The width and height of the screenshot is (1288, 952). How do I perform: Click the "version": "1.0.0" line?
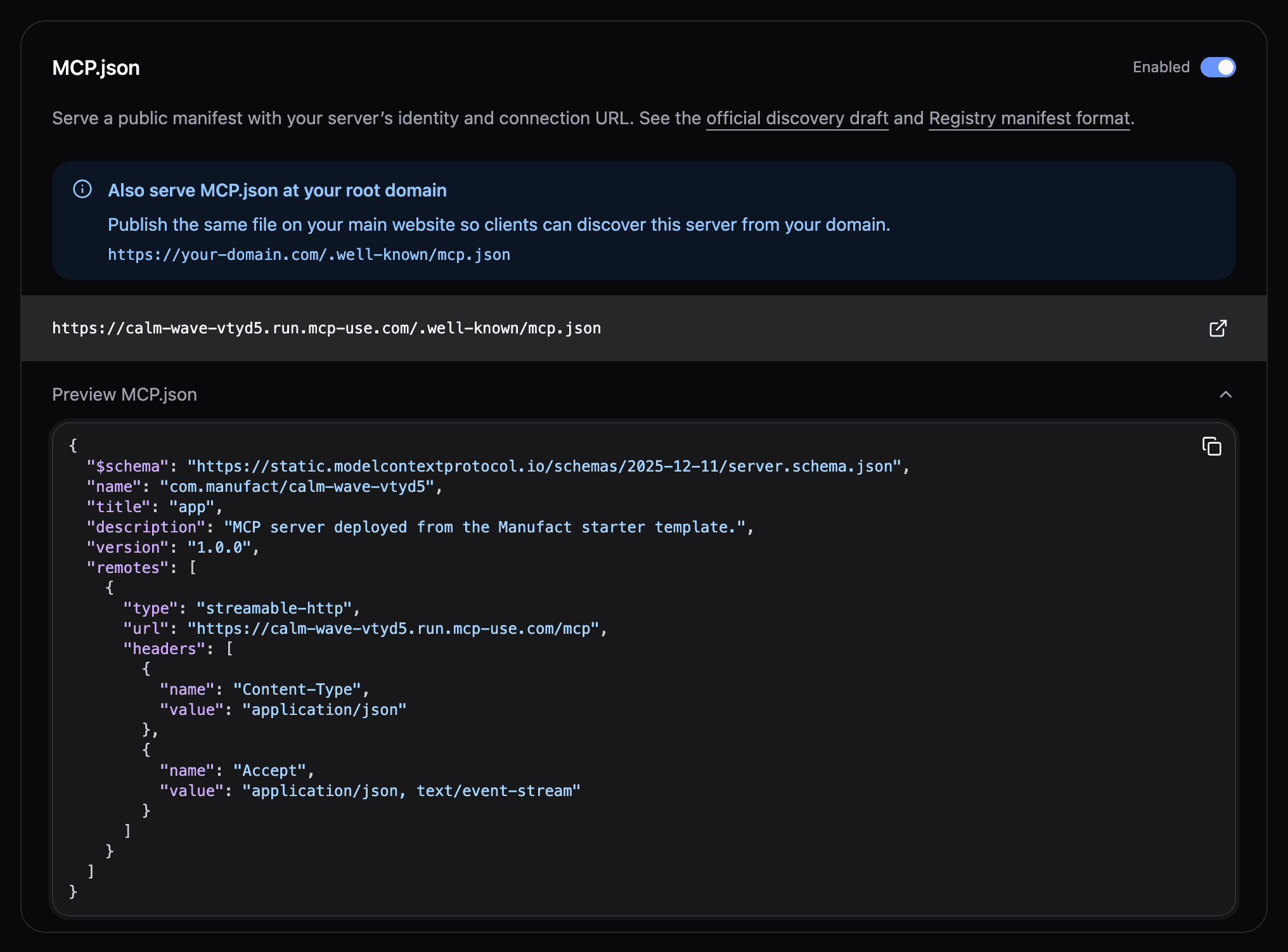pos(173,548)
